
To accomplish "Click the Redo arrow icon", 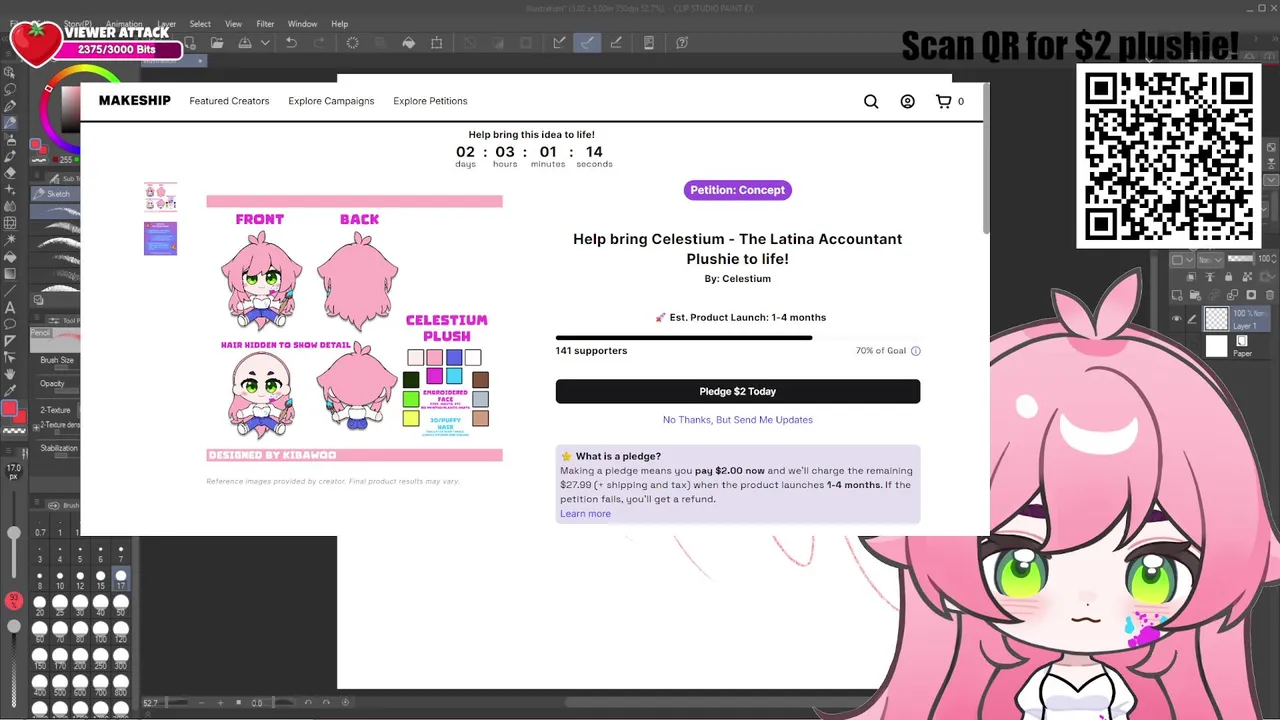I will [319, 43].
